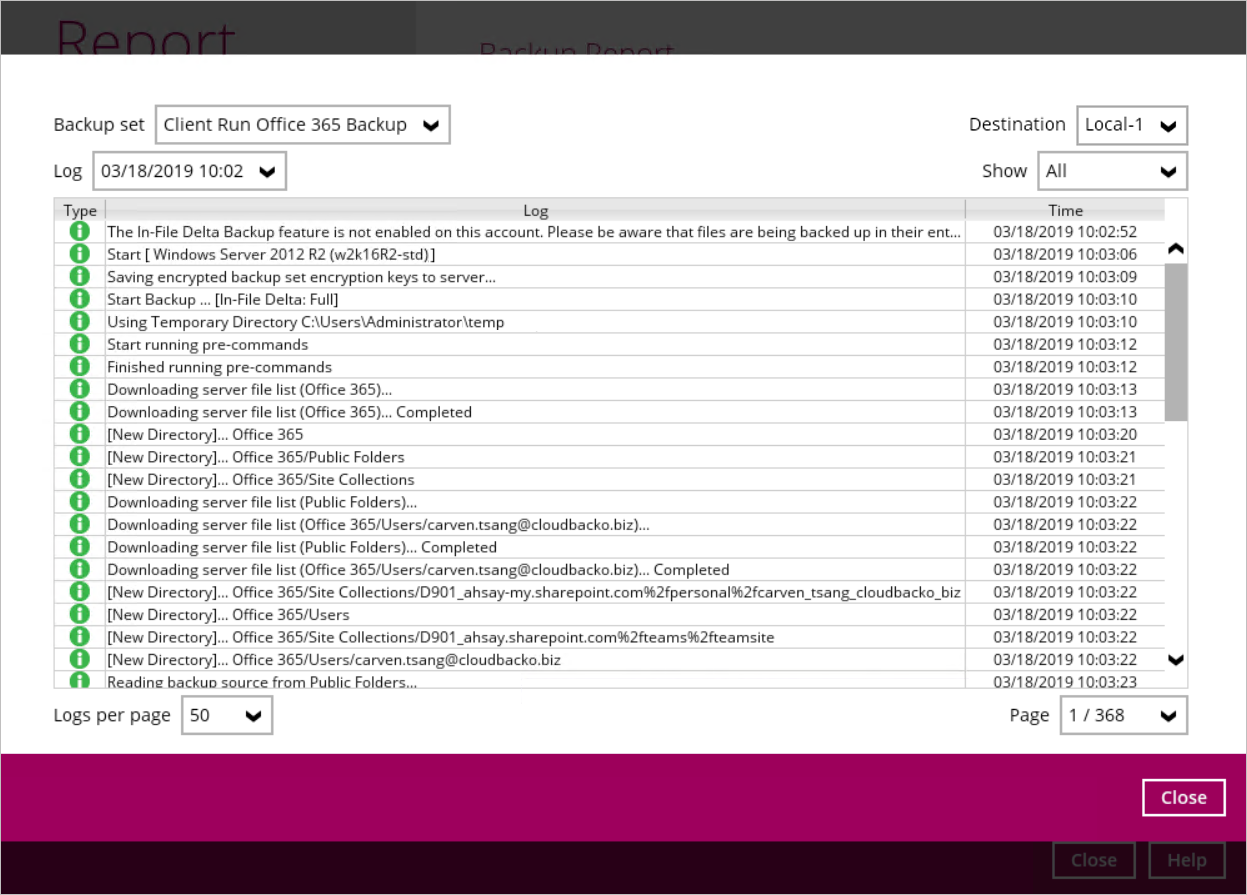Click info icon beside 'Reading backup source' entry
1247x895 pixels.
pos(79,681)
